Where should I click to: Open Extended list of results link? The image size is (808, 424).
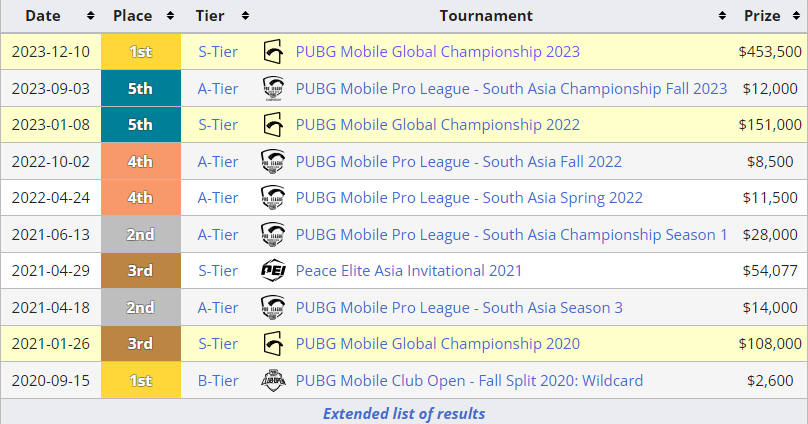[404, 413]
